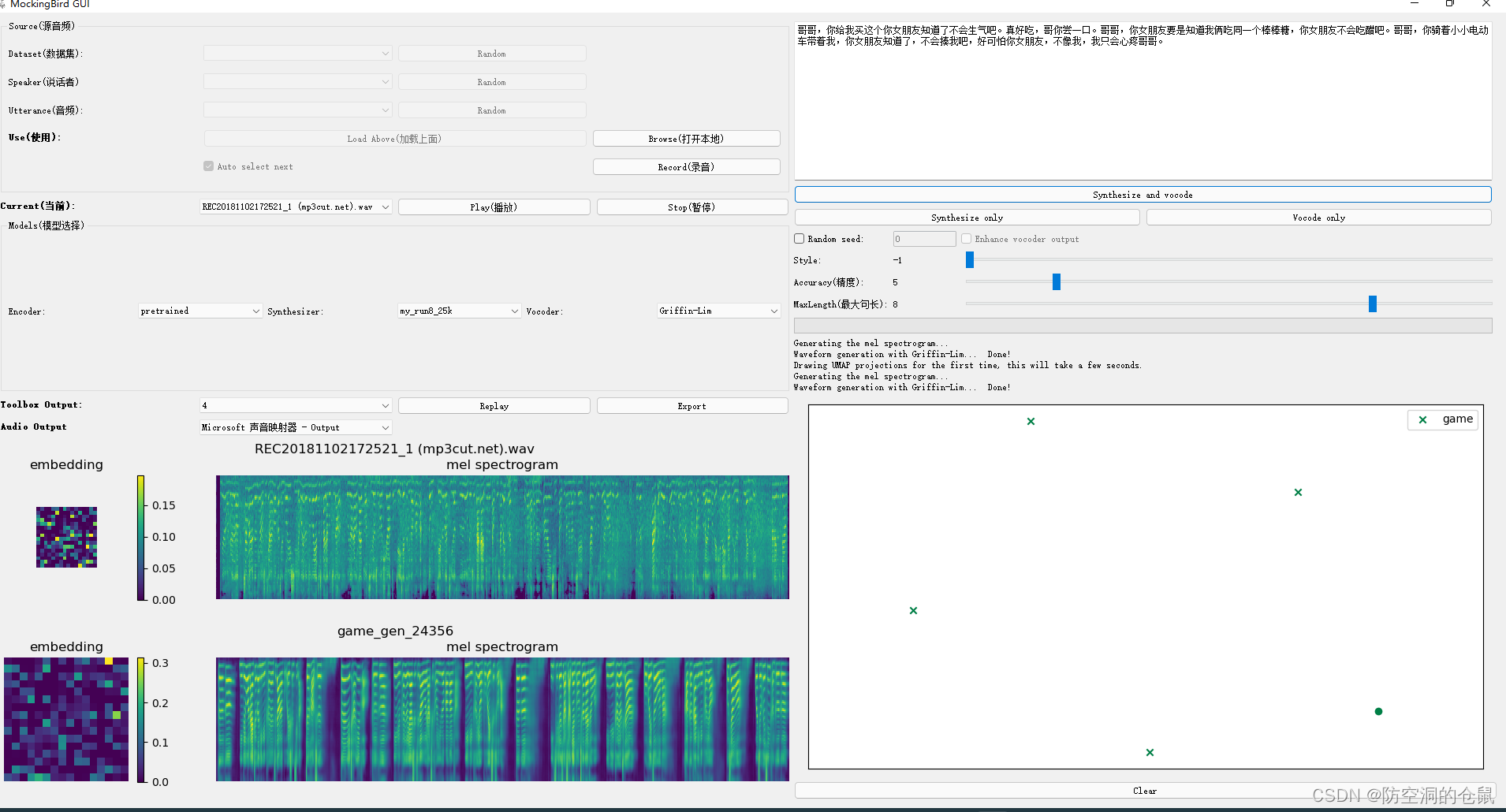Enable the Random seed checkbox

coord(799,238)
